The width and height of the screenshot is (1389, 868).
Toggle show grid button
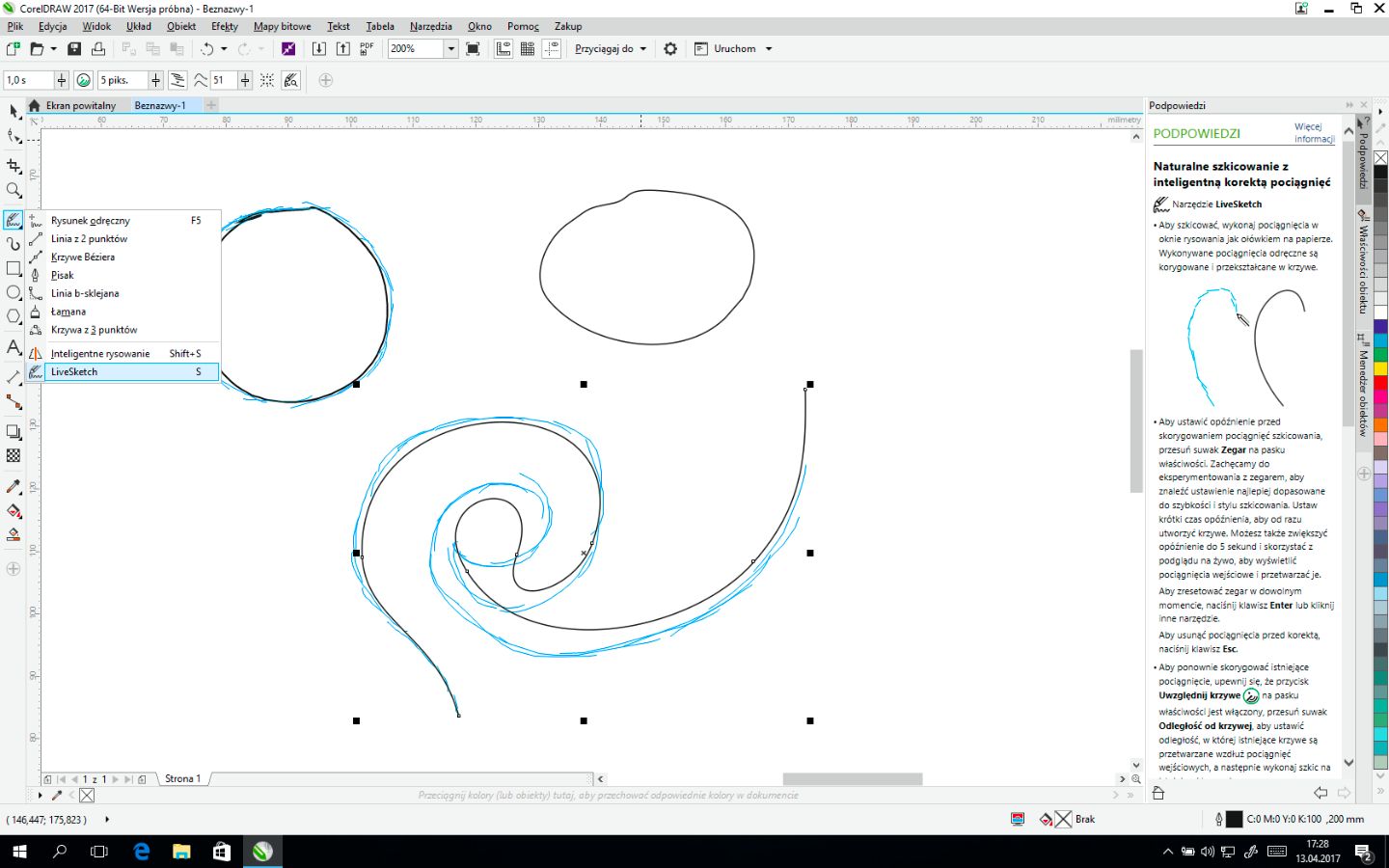pyautogui.click(x=528, y=49)
